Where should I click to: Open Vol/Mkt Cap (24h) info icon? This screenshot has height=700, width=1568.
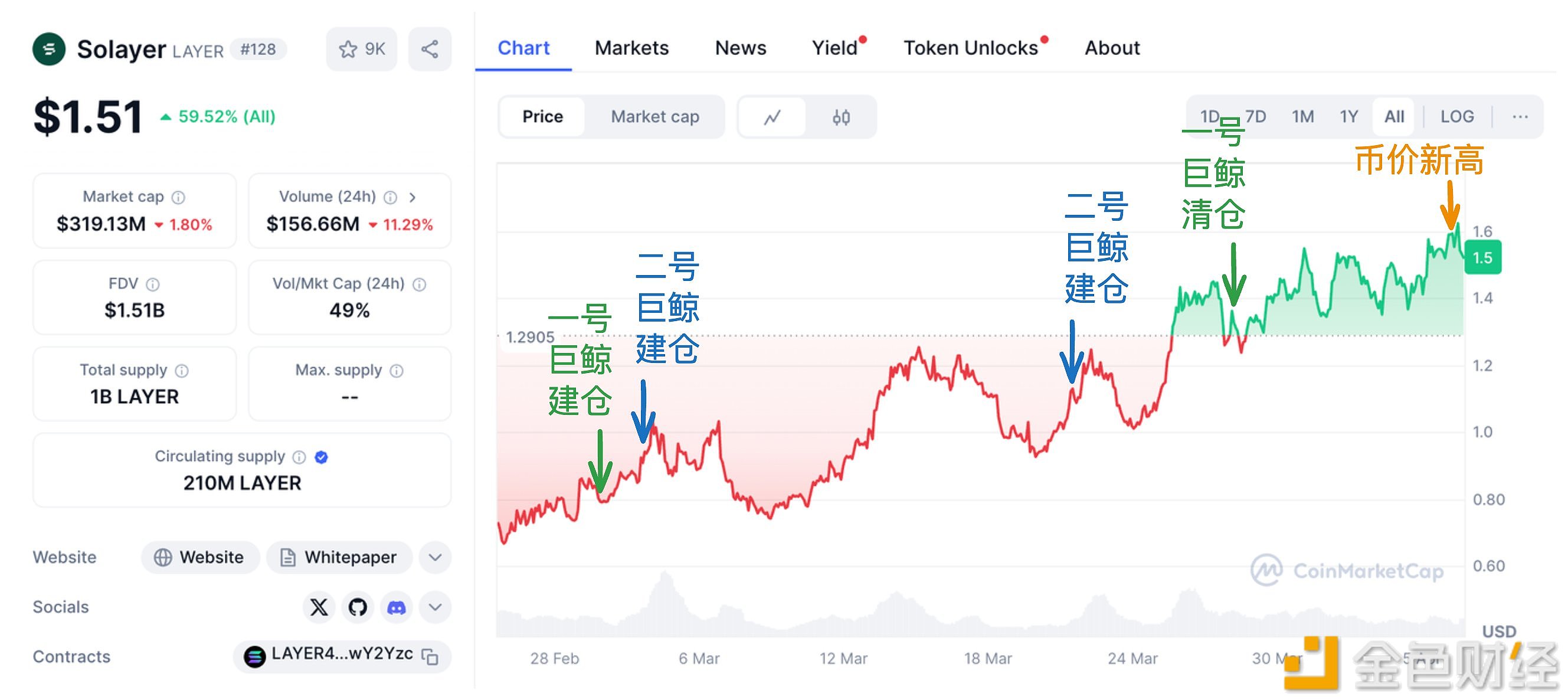coord(420,284)
